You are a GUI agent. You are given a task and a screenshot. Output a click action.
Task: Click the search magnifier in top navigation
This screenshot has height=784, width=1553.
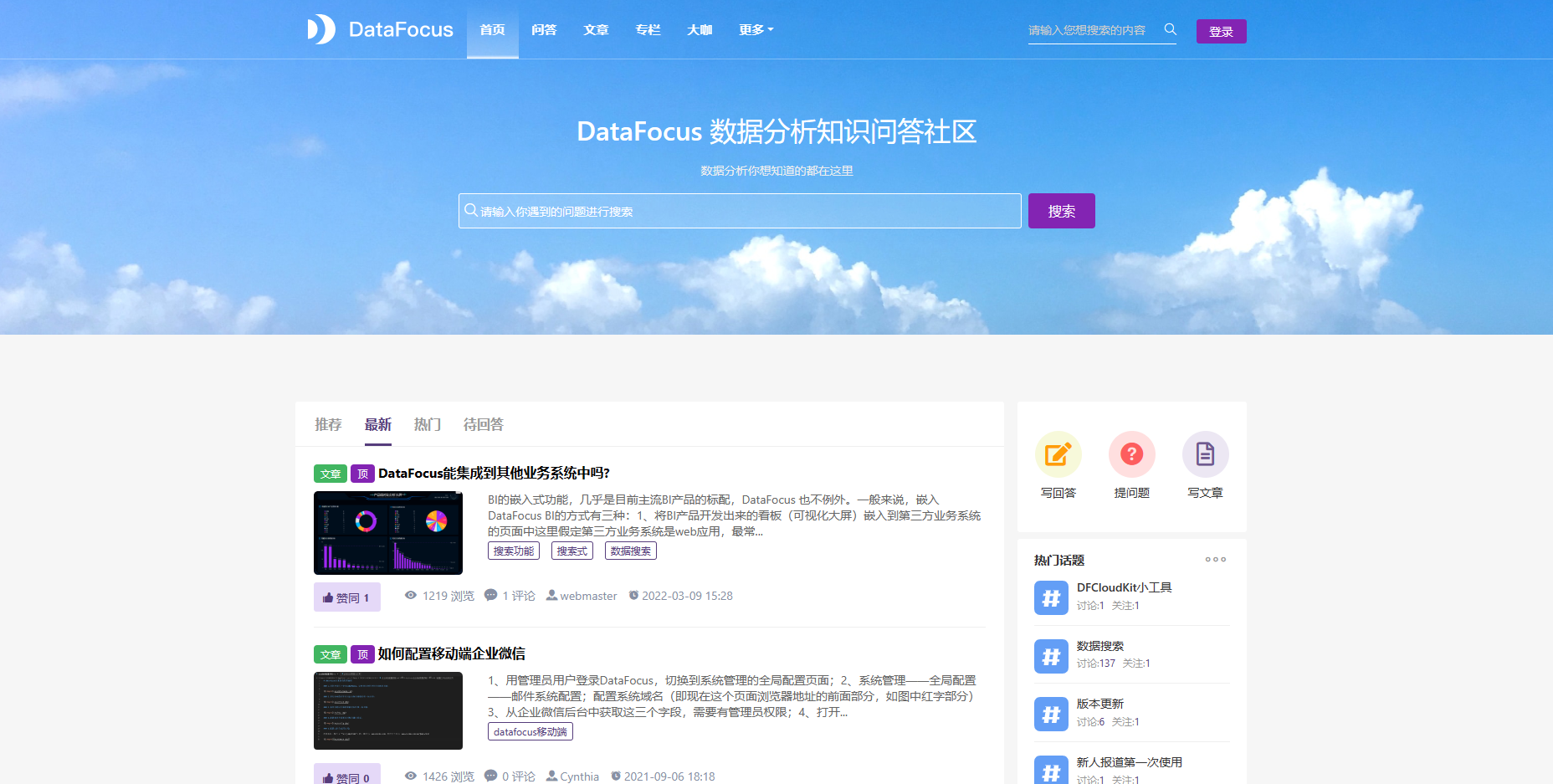[1170, 29]
